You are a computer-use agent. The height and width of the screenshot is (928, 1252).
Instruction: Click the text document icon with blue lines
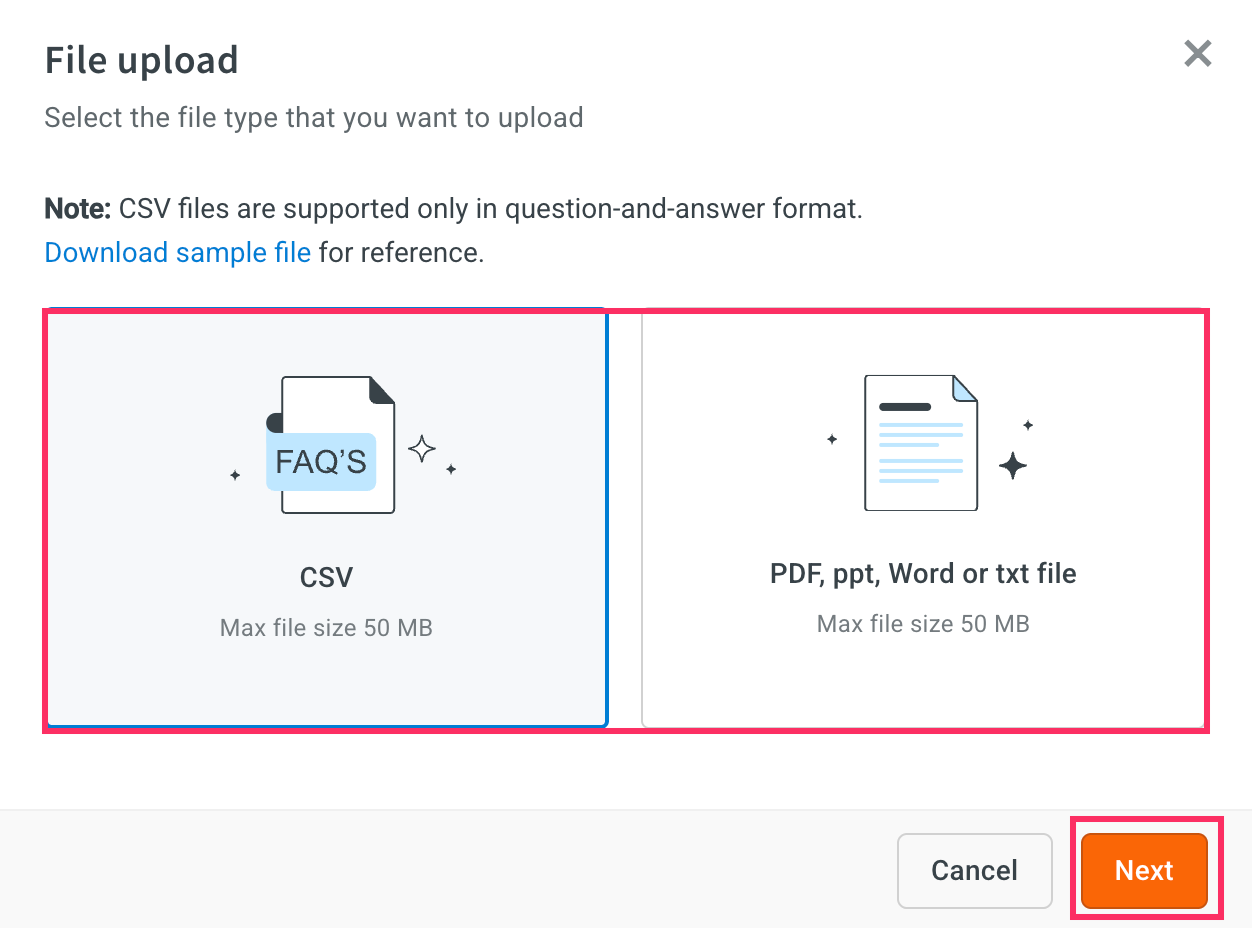click(x=921, y=442)
